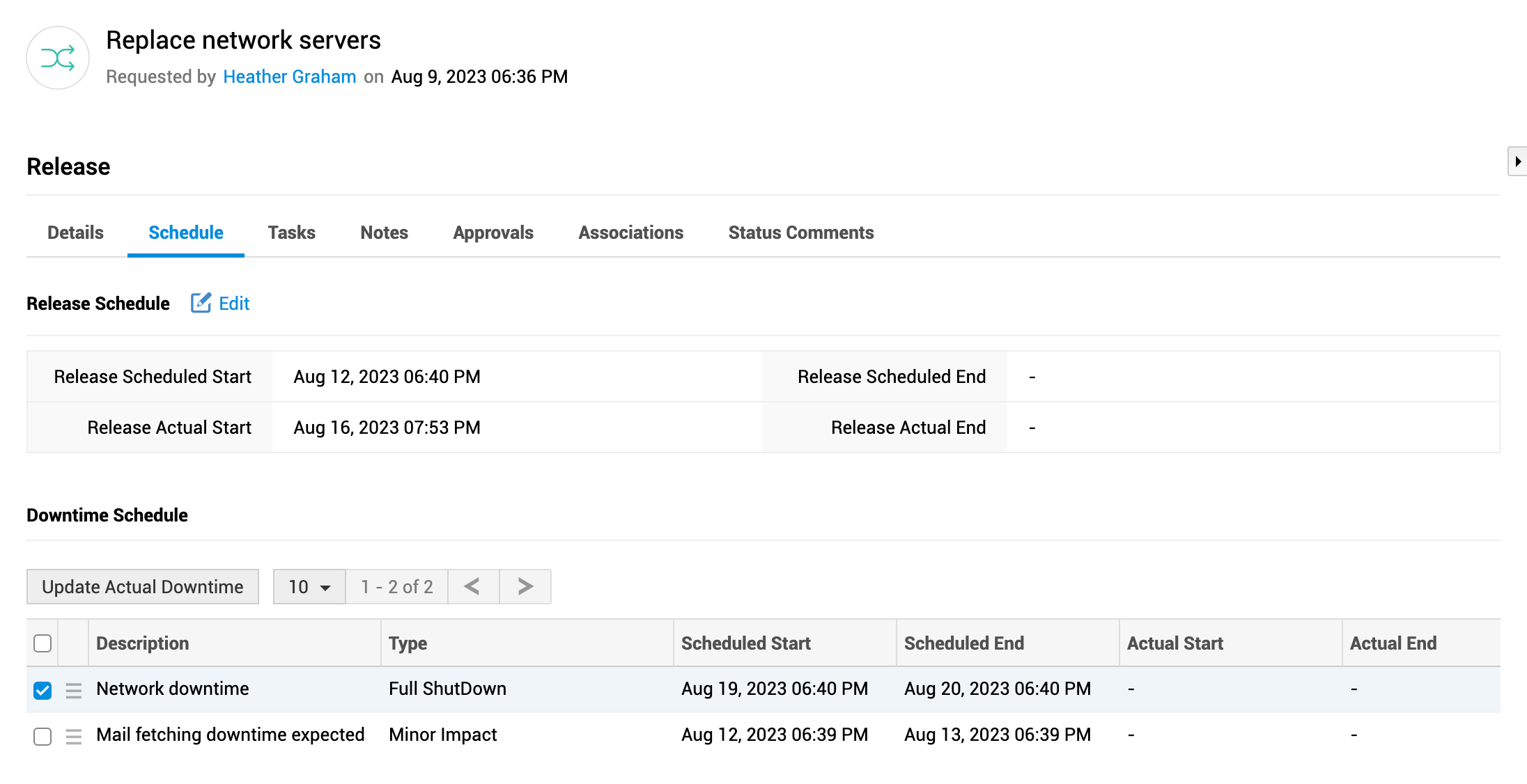
Task: Select the Schedule tab
Action: [x=186, y=233]
